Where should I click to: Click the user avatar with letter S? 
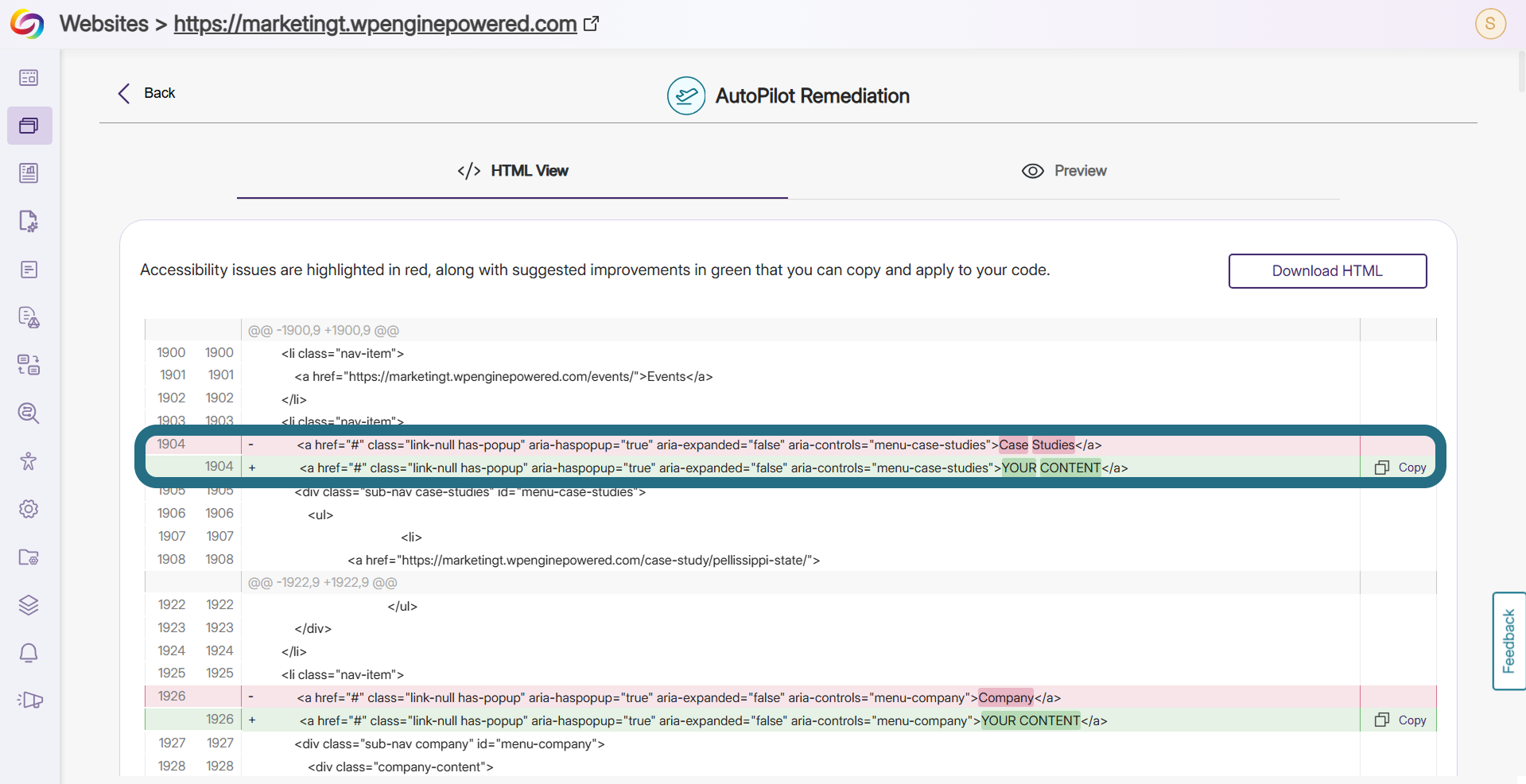(1490, 24)
